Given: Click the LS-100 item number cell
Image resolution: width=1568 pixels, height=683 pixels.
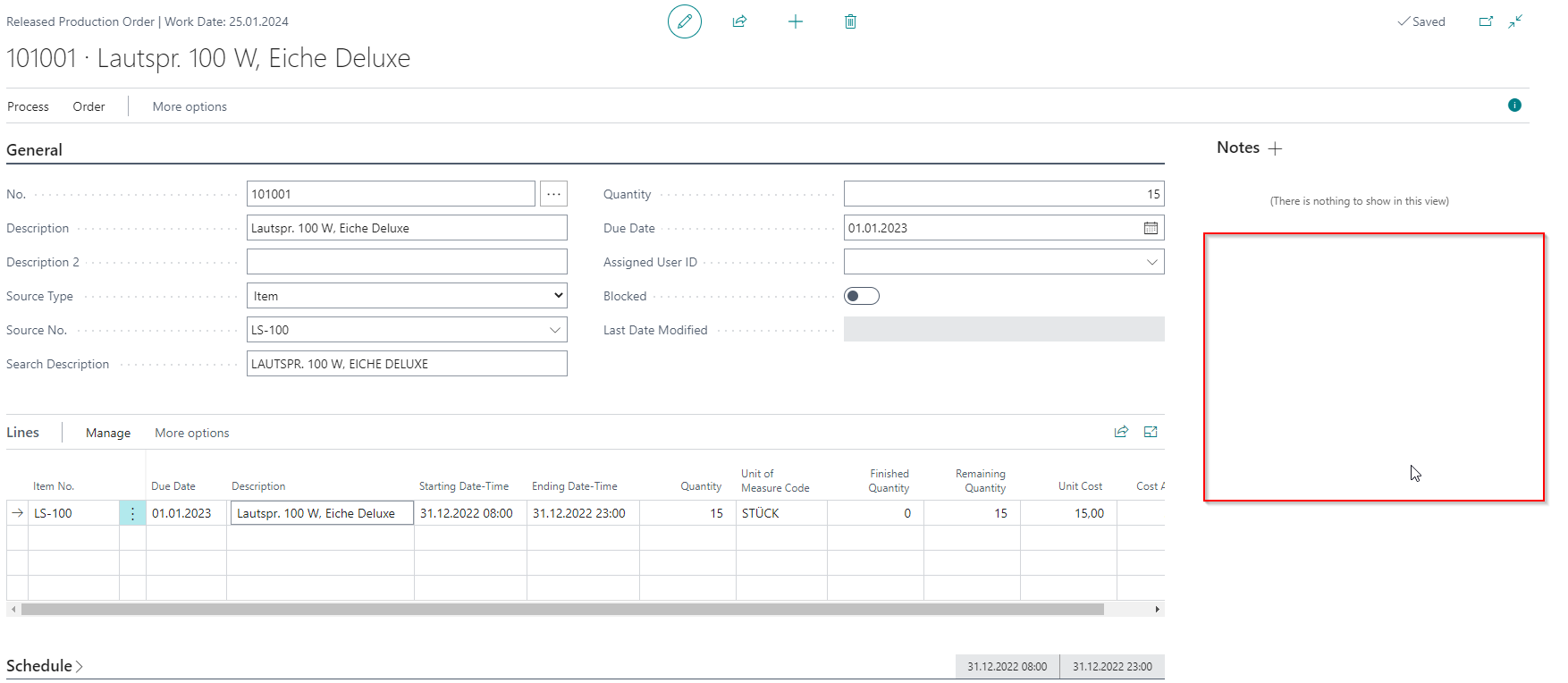Looking at the screenshot, I should [x=73, y=513].
